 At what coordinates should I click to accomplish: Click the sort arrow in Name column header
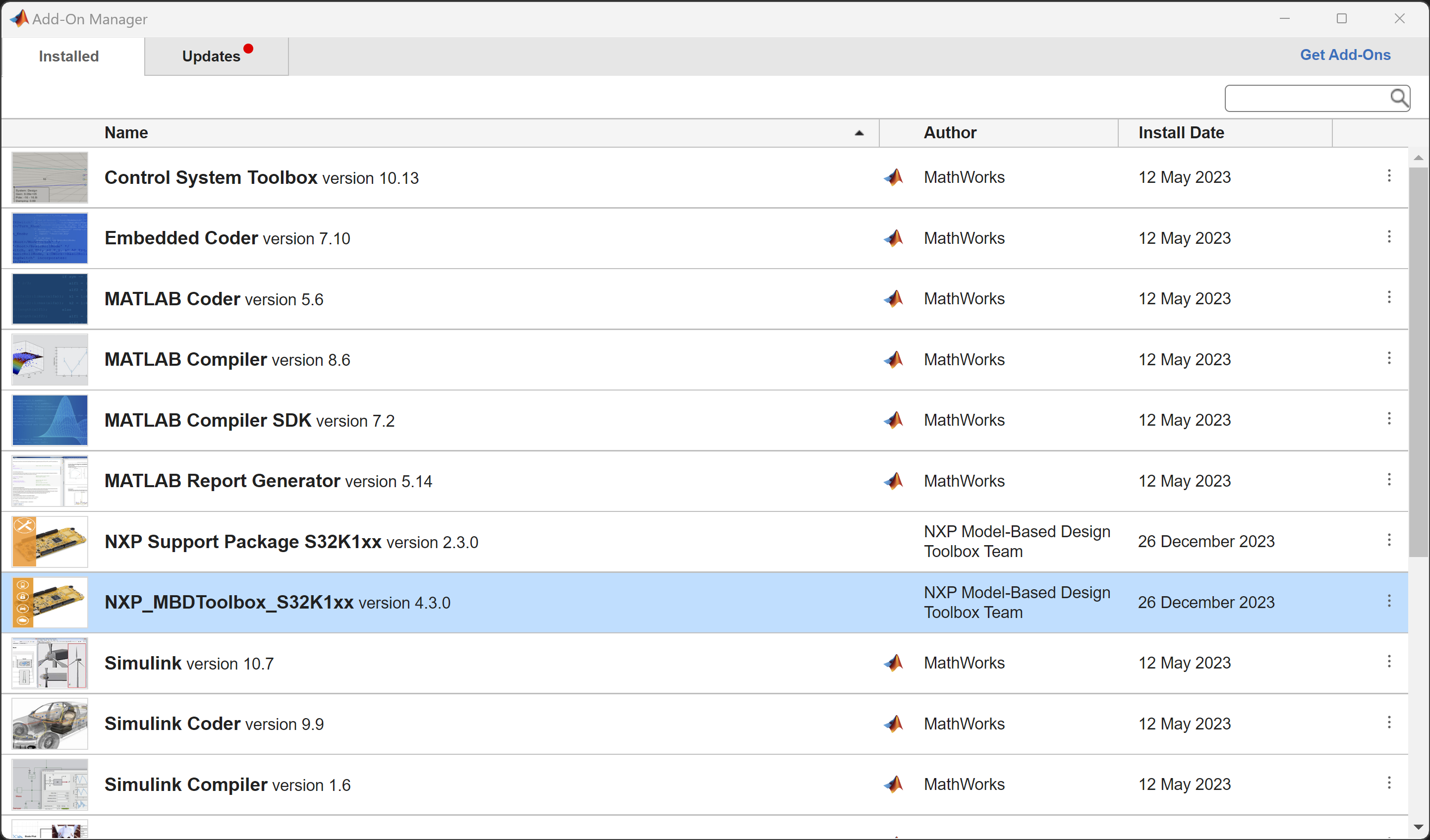point(859,133)
